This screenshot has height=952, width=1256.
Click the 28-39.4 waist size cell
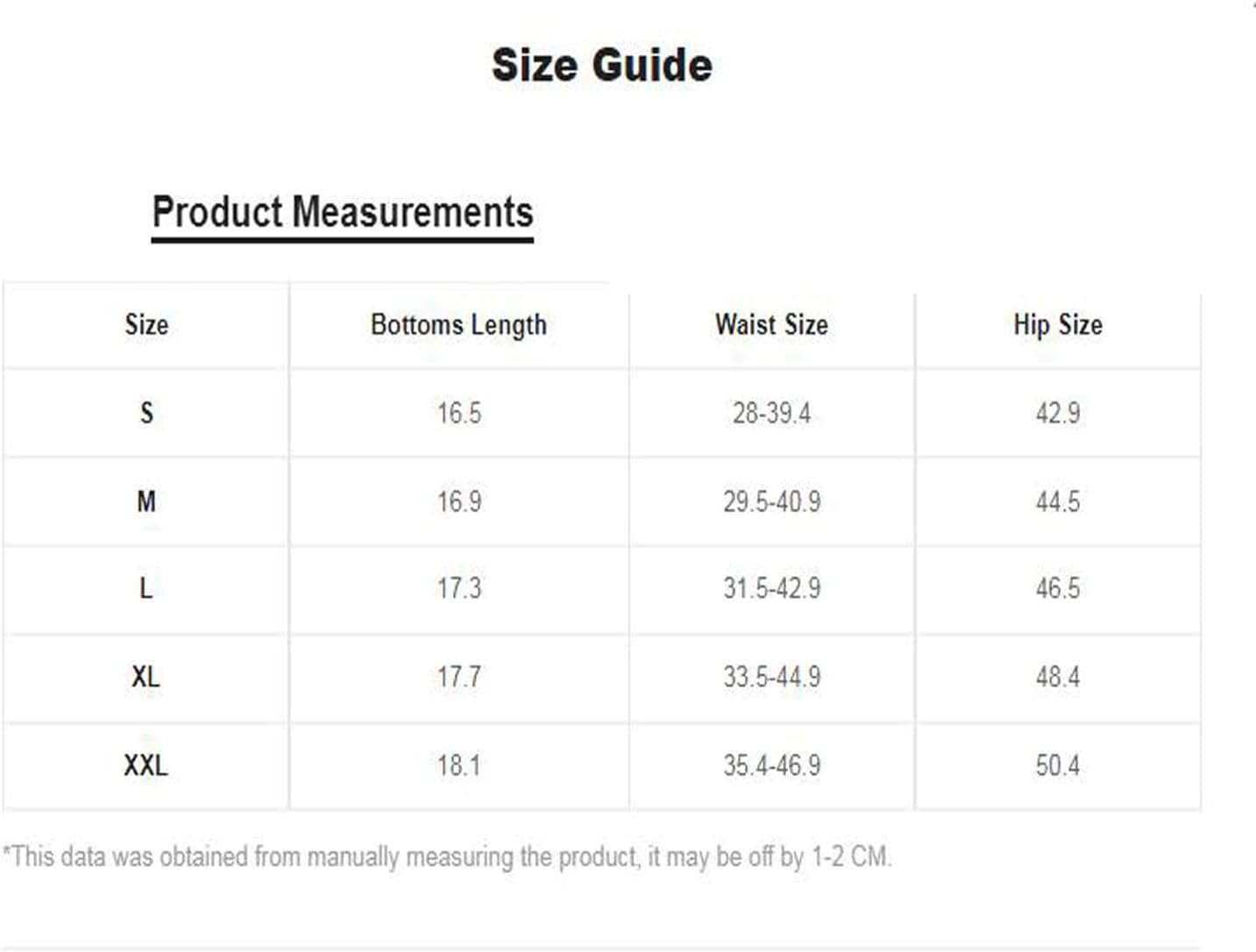[x=771, y=413]
